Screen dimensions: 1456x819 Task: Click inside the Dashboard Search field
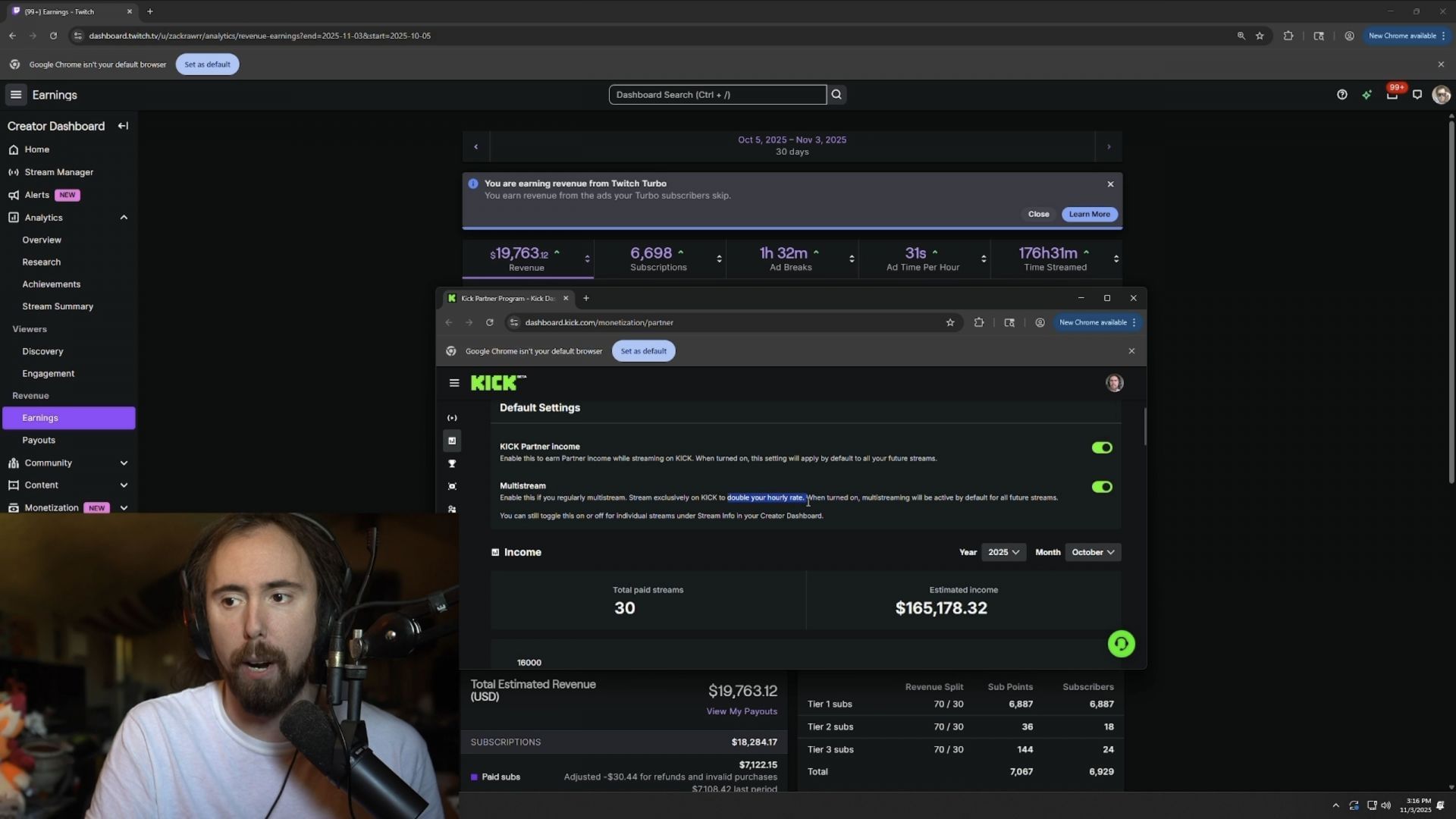coord(717,94)
